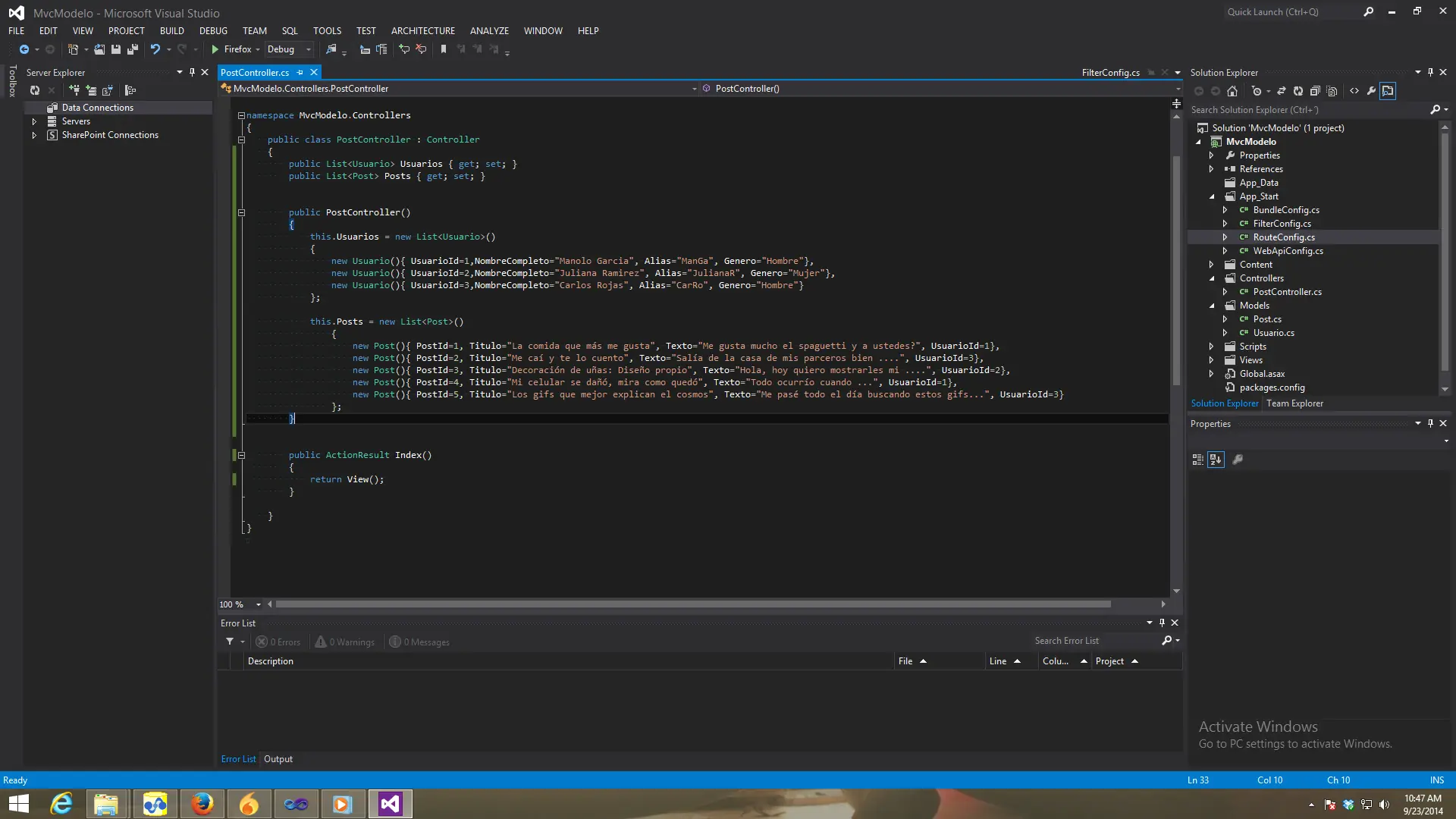This screenshot has width=1456, height=819.
Task: Collapse the Models folder
Action: [1212, 306]
